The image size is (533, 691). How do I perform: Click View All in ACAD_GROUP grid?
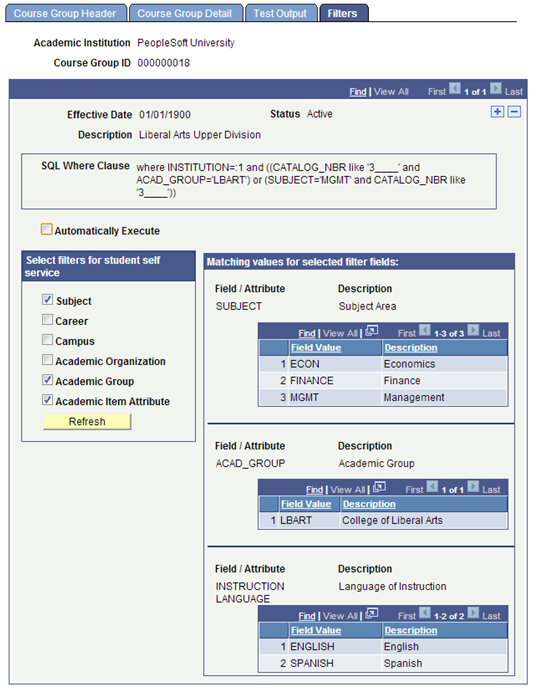click(x=347, y=490)
